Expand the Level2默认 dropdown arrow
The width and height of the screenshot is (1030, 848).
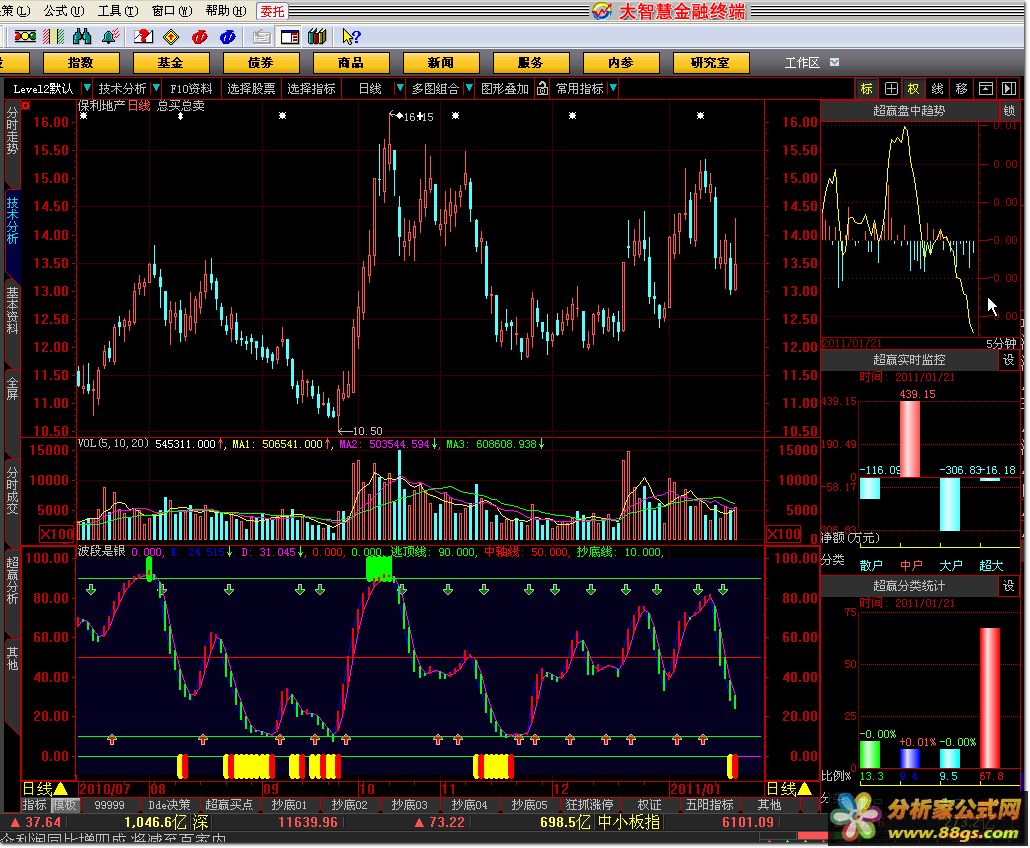point(86,88)
